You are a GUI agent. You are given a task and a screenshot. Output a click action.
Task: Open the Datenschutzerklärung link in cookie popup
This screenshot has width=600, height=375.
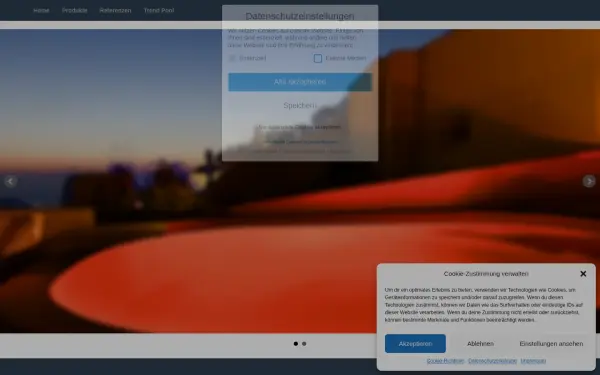pos(492,360)
